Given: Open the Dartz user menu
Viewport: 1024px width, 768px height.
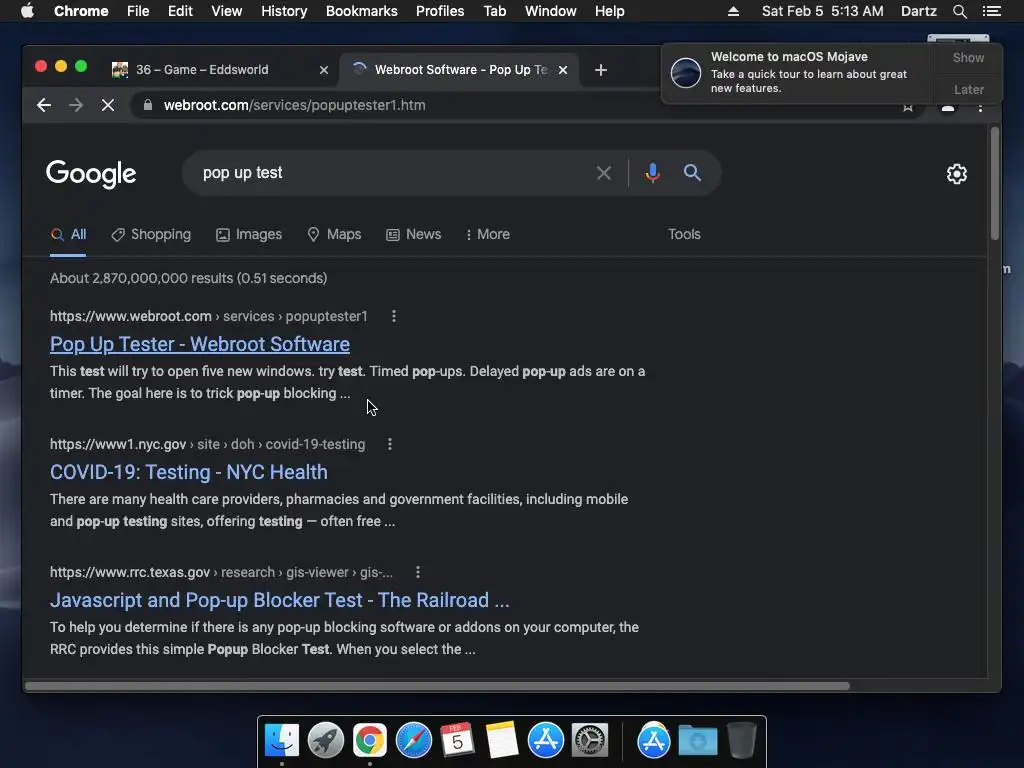Looking at the screenshot, I should coord(918,11).
